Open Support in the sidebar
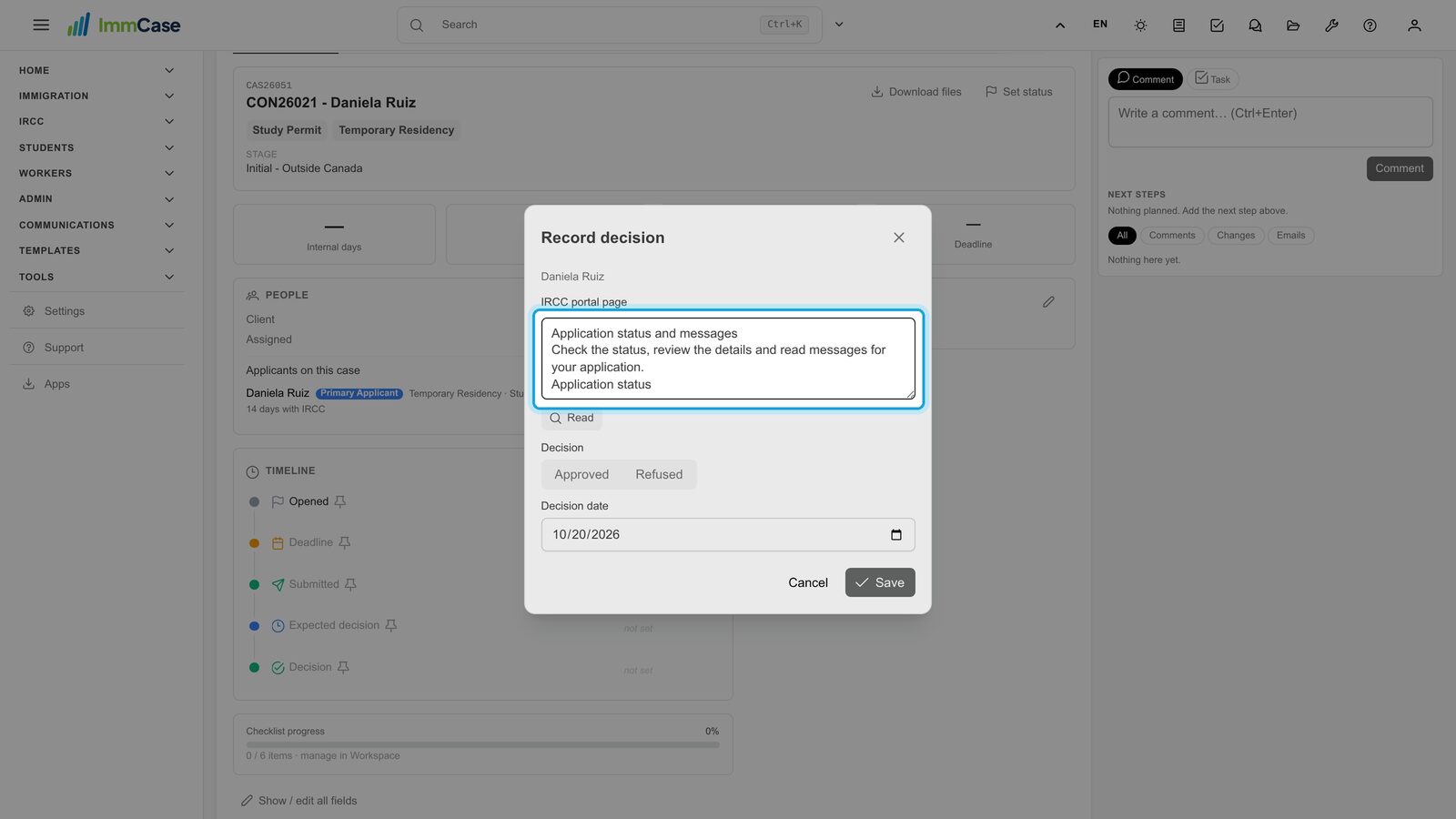Viewport: 1456px width, 819px height. pos(97,348)
